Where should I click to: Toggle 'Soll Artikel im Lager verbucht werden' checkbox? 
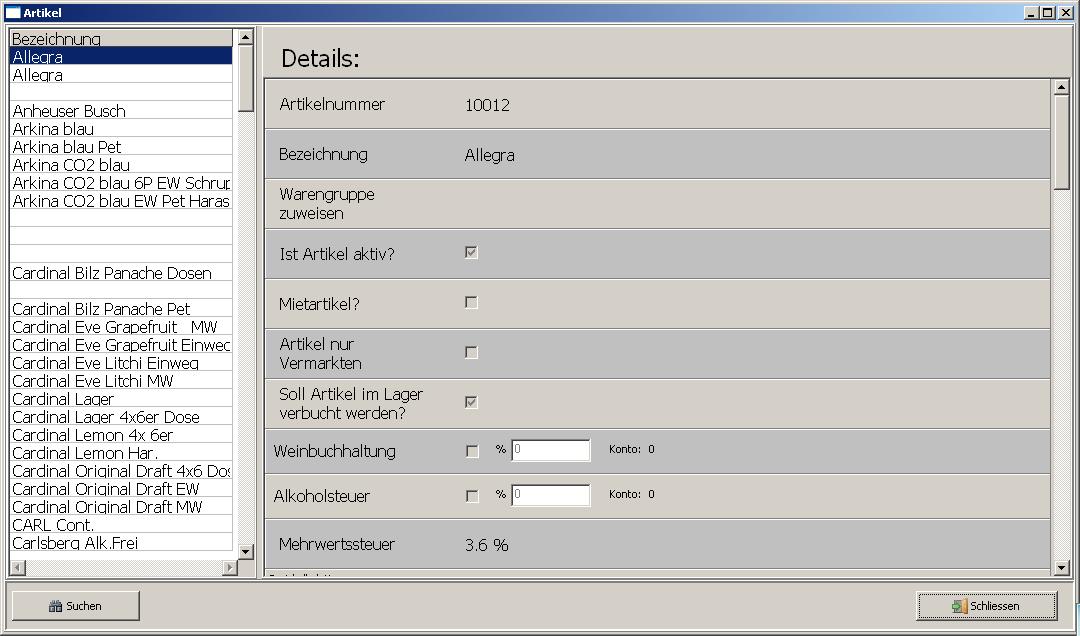pyautogui.click(x=472, y=402)
